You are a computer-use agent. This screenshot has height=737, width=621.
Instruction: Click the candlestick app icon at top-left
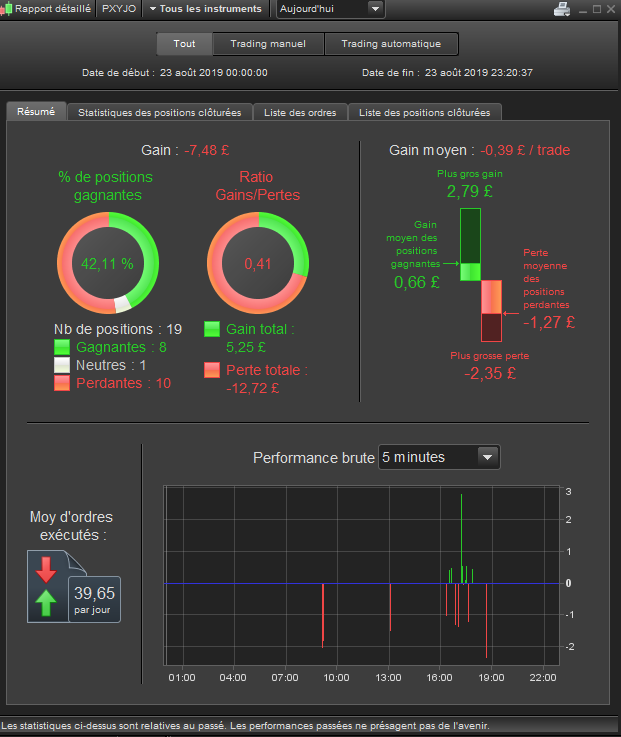(6, 9)
